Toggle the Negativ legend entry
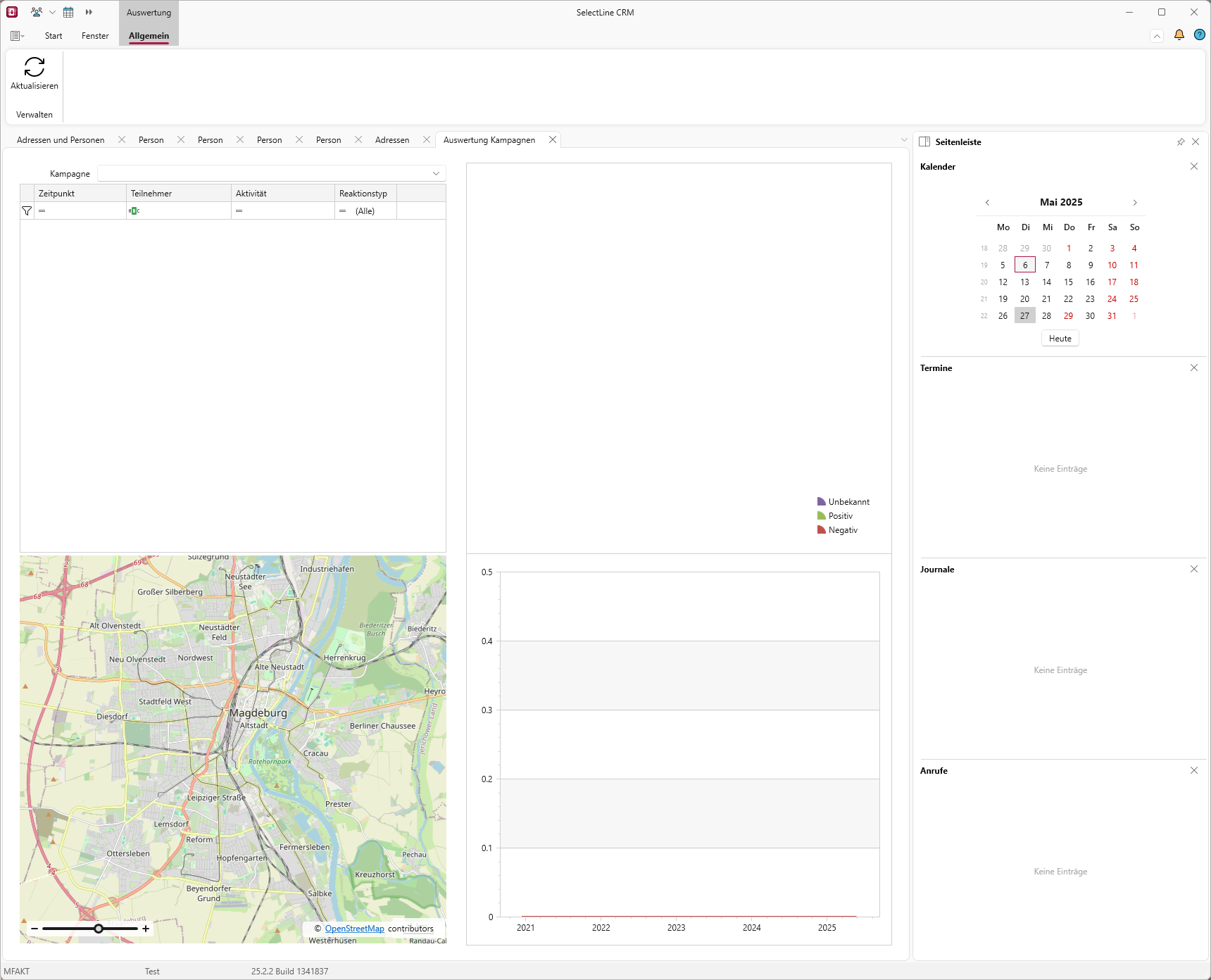The width and height of the screenshot is (1211, 980). [837, 530]
